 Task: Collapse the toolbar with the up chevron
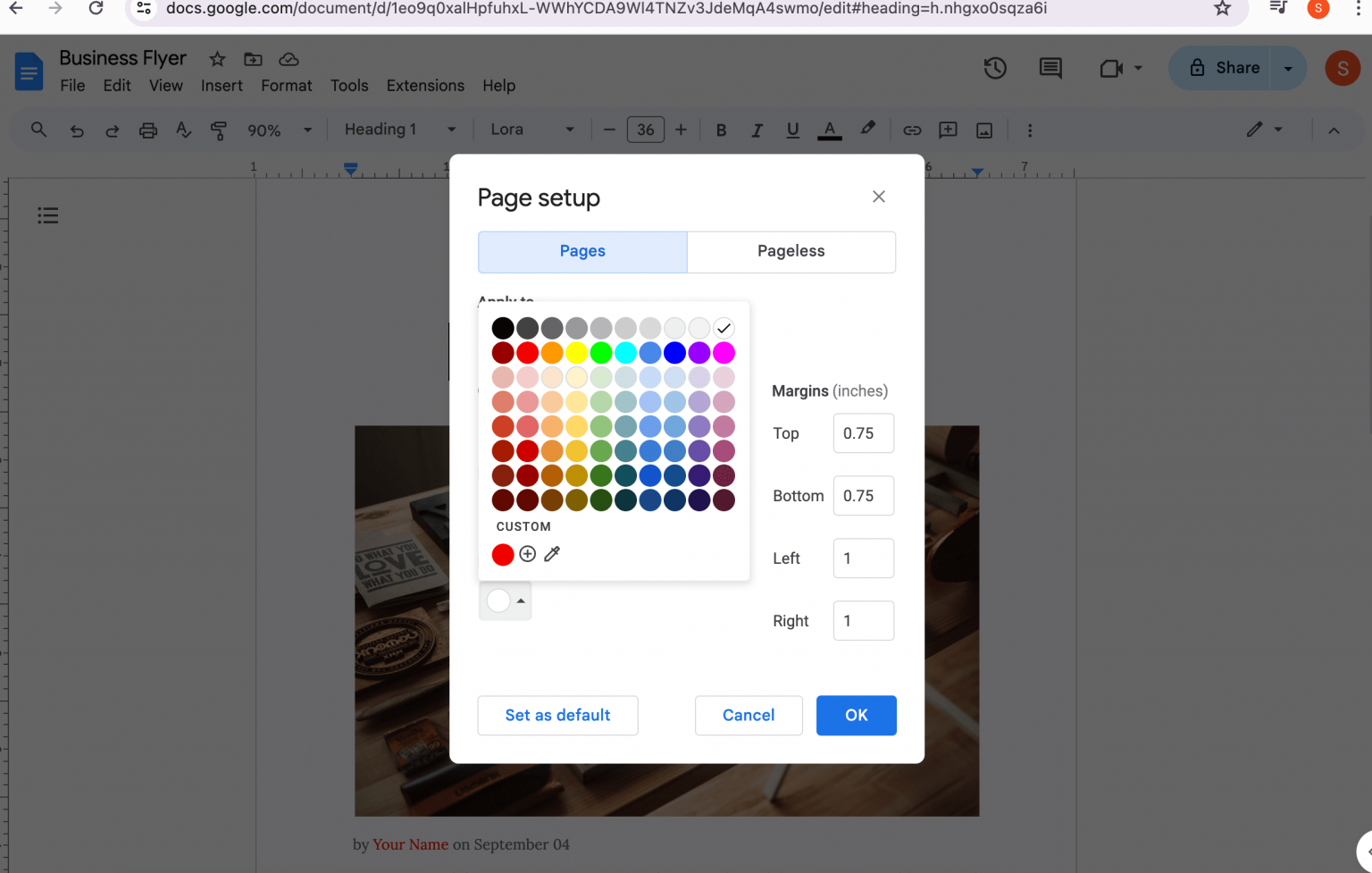coord(1334,130)
